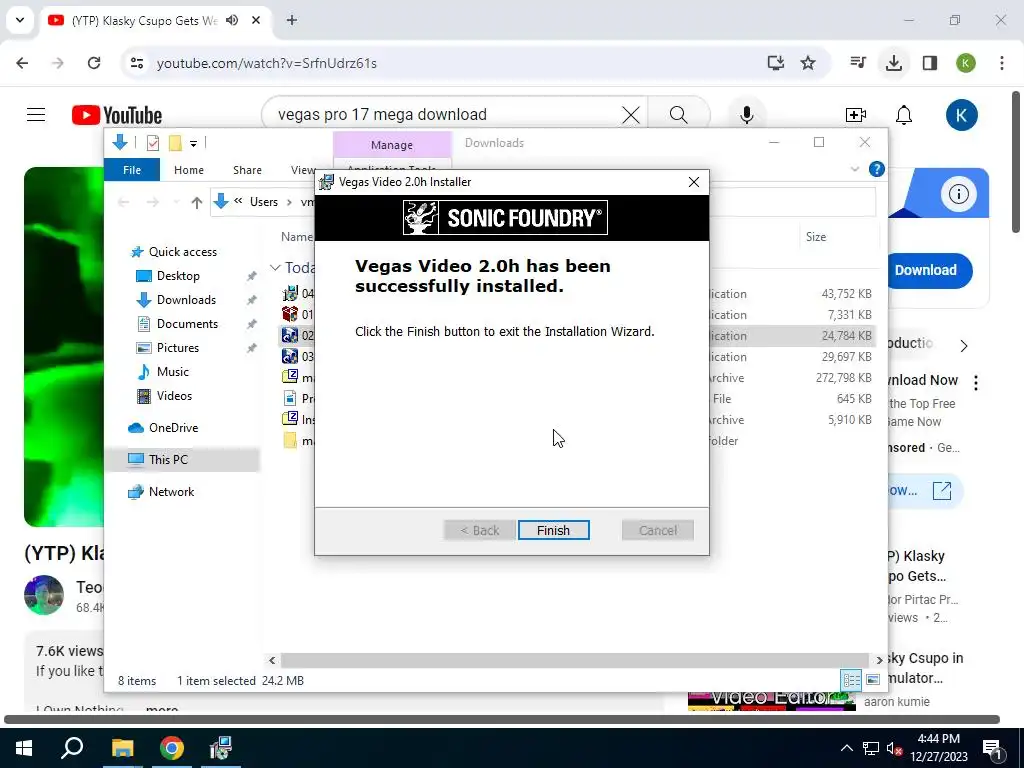1024x768 pixels.
Task: Open File menu in File Explorer
Action: (132, 170)
